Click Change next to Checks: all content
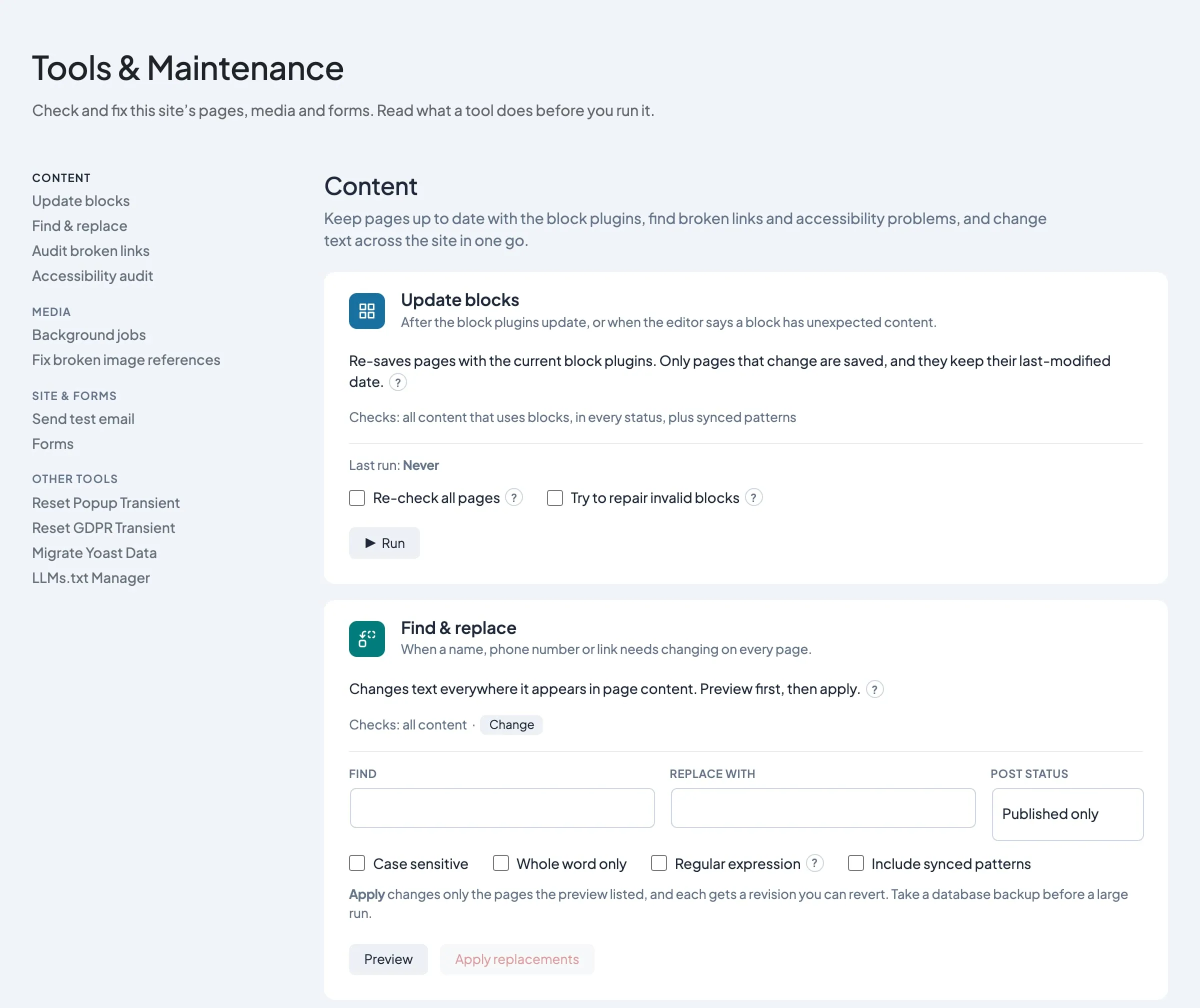 511,724
